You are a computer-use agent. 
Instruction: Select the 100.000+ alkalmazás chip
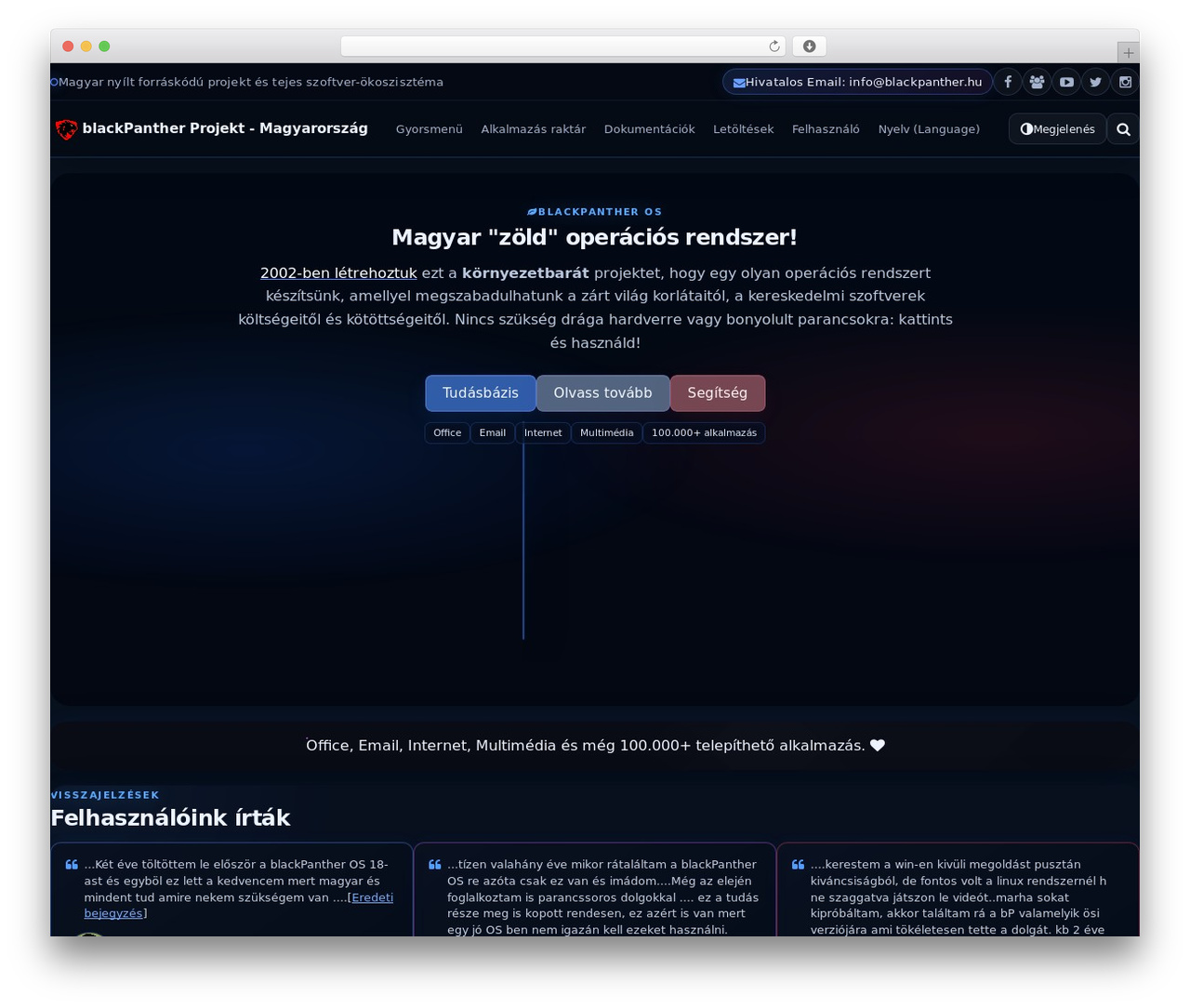704,433
